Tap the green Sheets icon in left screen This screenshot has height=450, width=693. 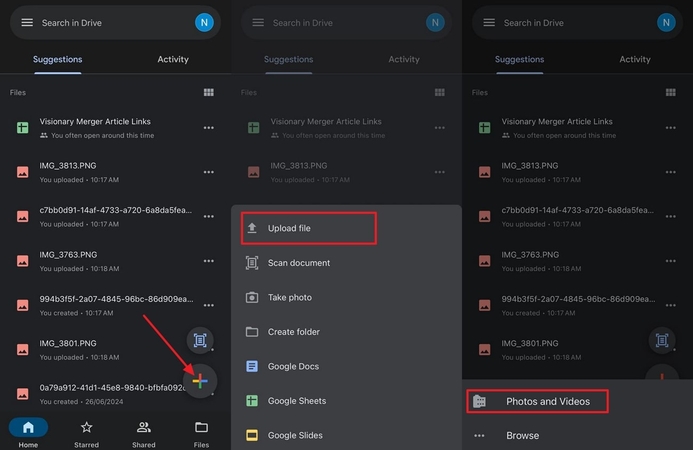[x=23, y=128]
